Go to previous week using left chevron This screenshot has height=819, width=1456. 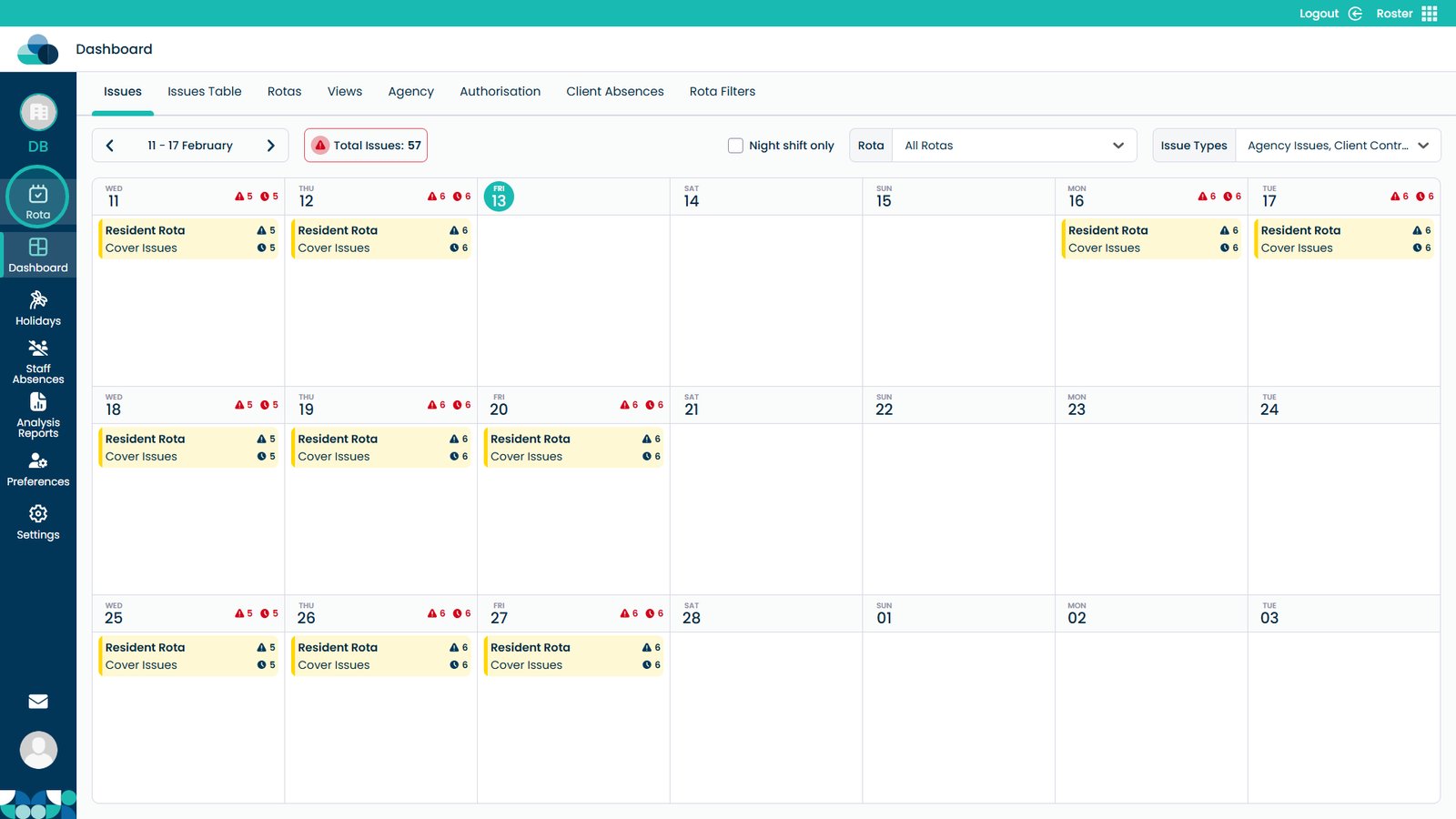[x=110, y=146]
